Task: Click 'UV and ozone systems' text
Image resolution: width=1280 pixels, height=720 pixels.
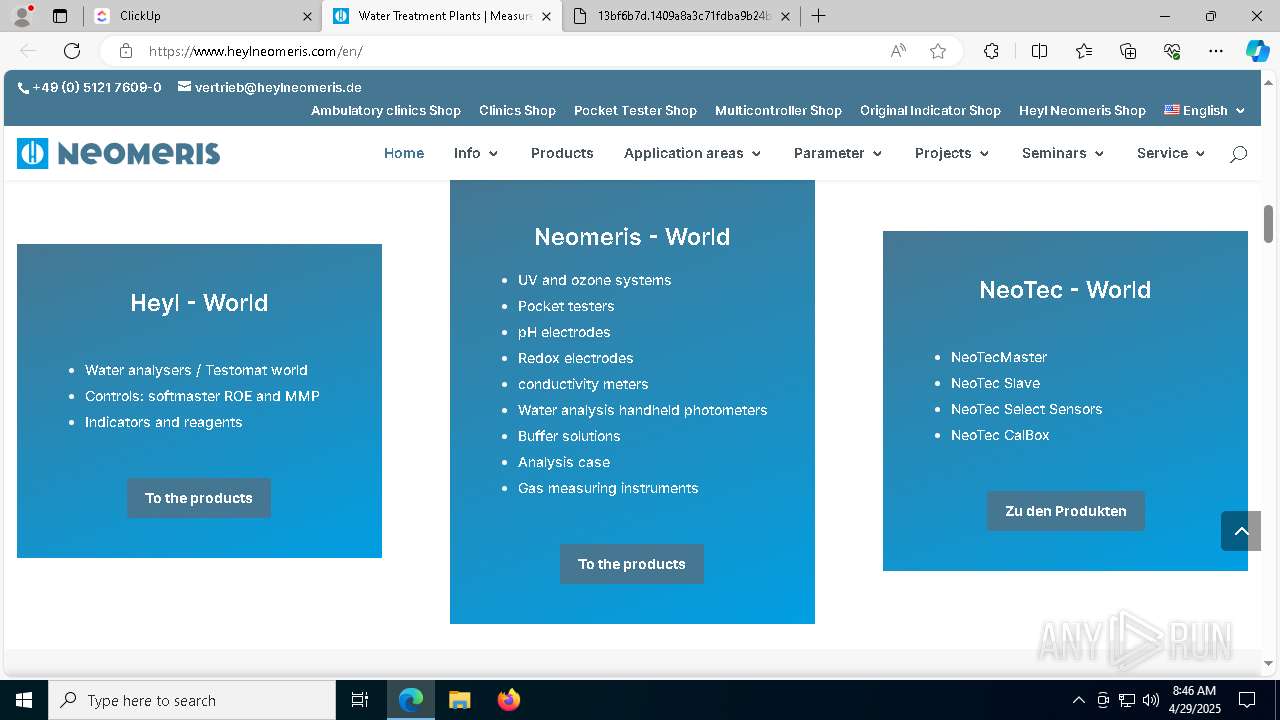Action: 594,280
